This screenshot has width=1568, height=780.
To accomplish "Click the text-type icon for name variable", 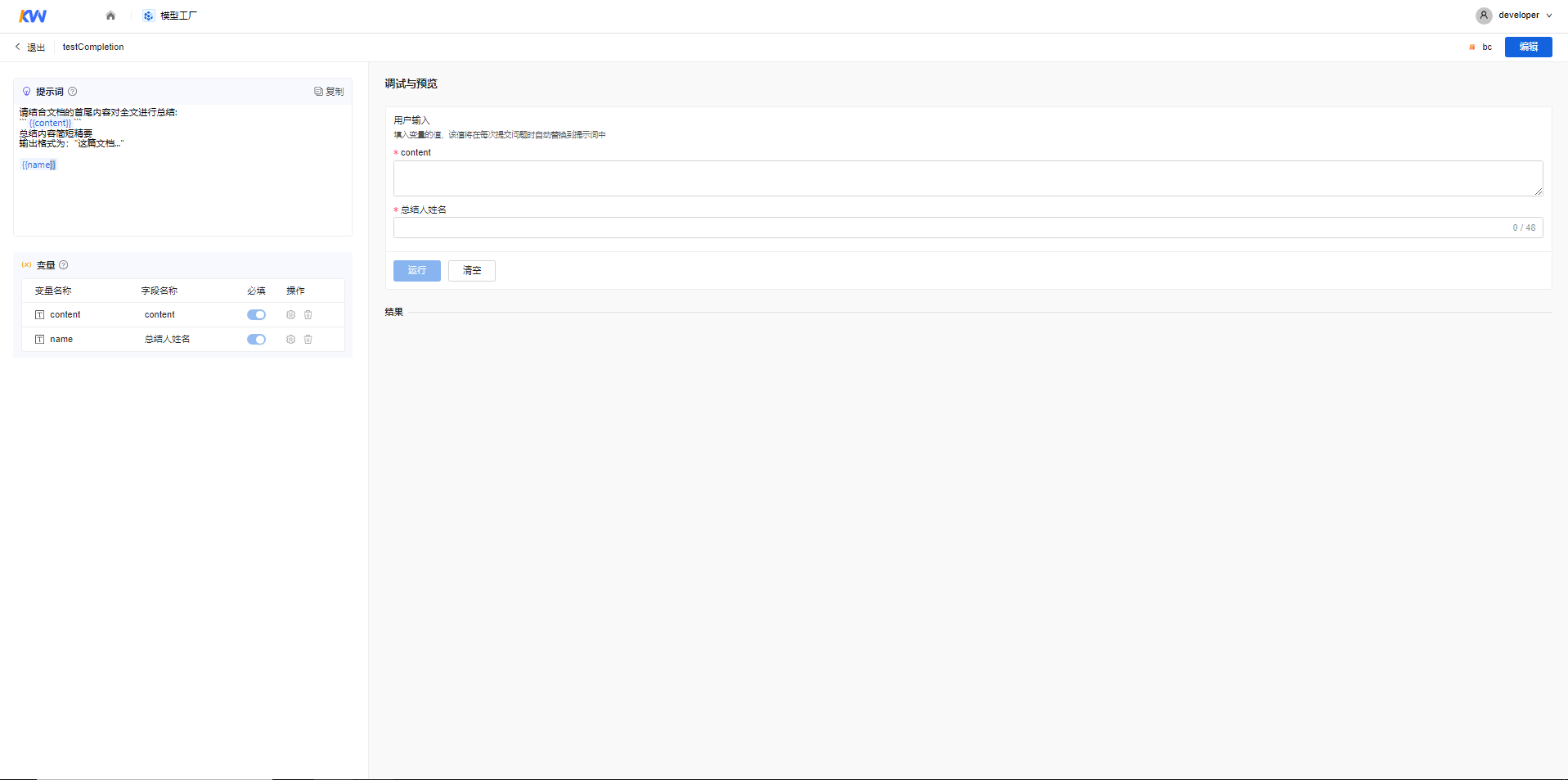I will click(x=39, y=339).
